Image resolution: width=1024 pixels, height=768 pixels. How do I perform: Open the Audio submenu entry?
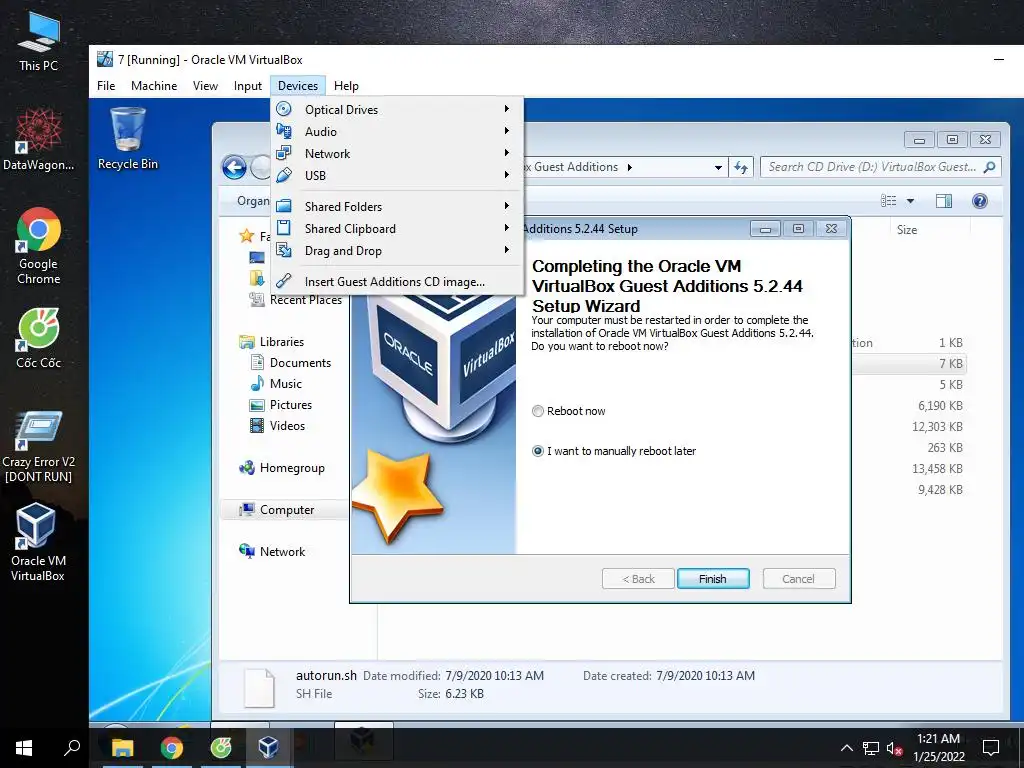pos(396,132)
